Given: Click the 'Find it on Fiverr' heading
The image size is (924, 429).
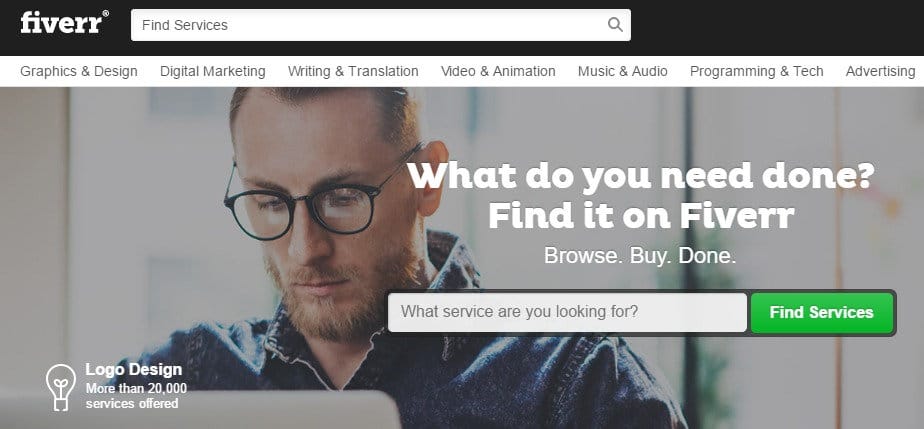Looking at the screenshot, I should (x=641, y=216).
